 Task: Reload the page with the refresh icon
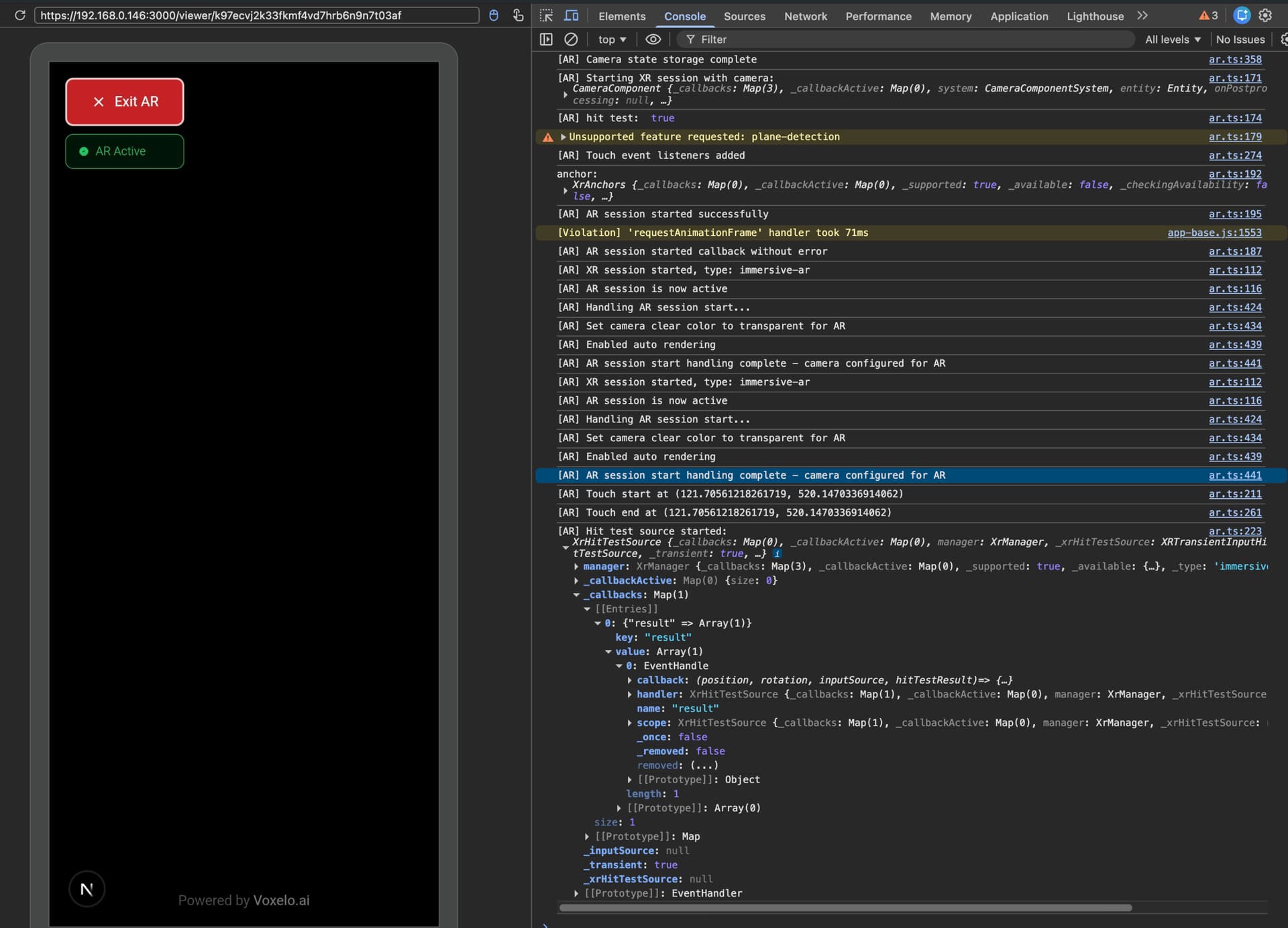click(20, 15)
